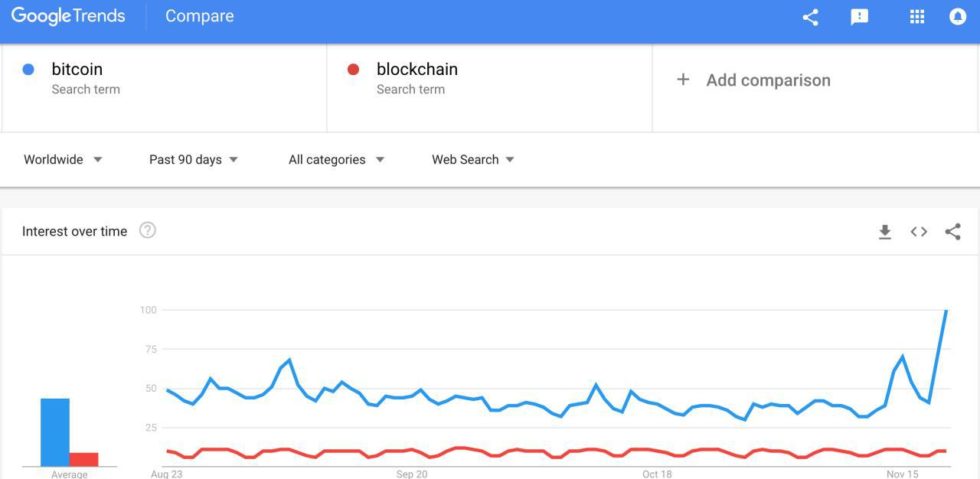
Task: Download the Interest over time chart
Action: [x=884, y=232]
